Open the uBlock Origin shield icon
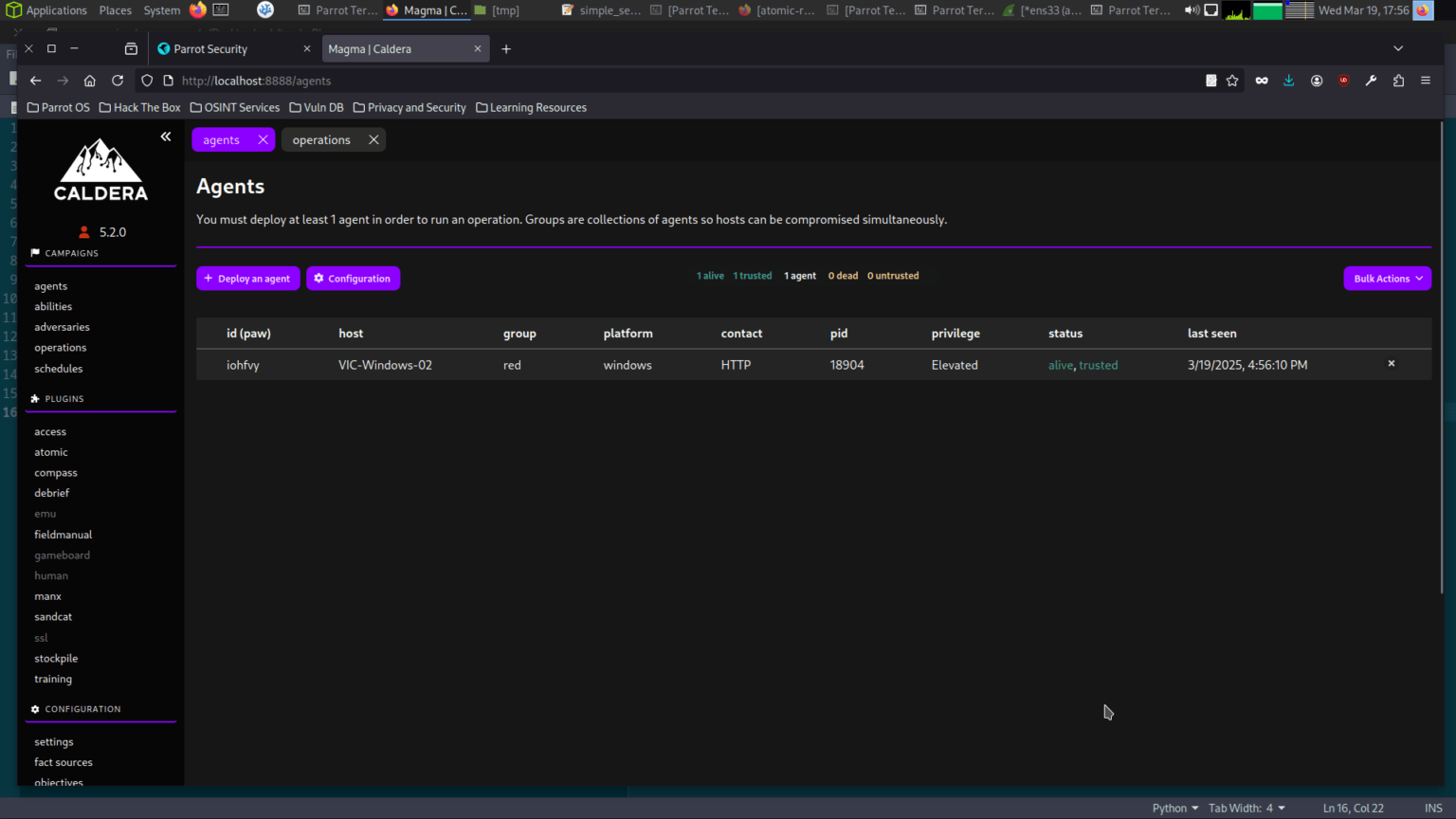The width and height of the screenshot is (1456, 819). click(x=1343, y=81)
